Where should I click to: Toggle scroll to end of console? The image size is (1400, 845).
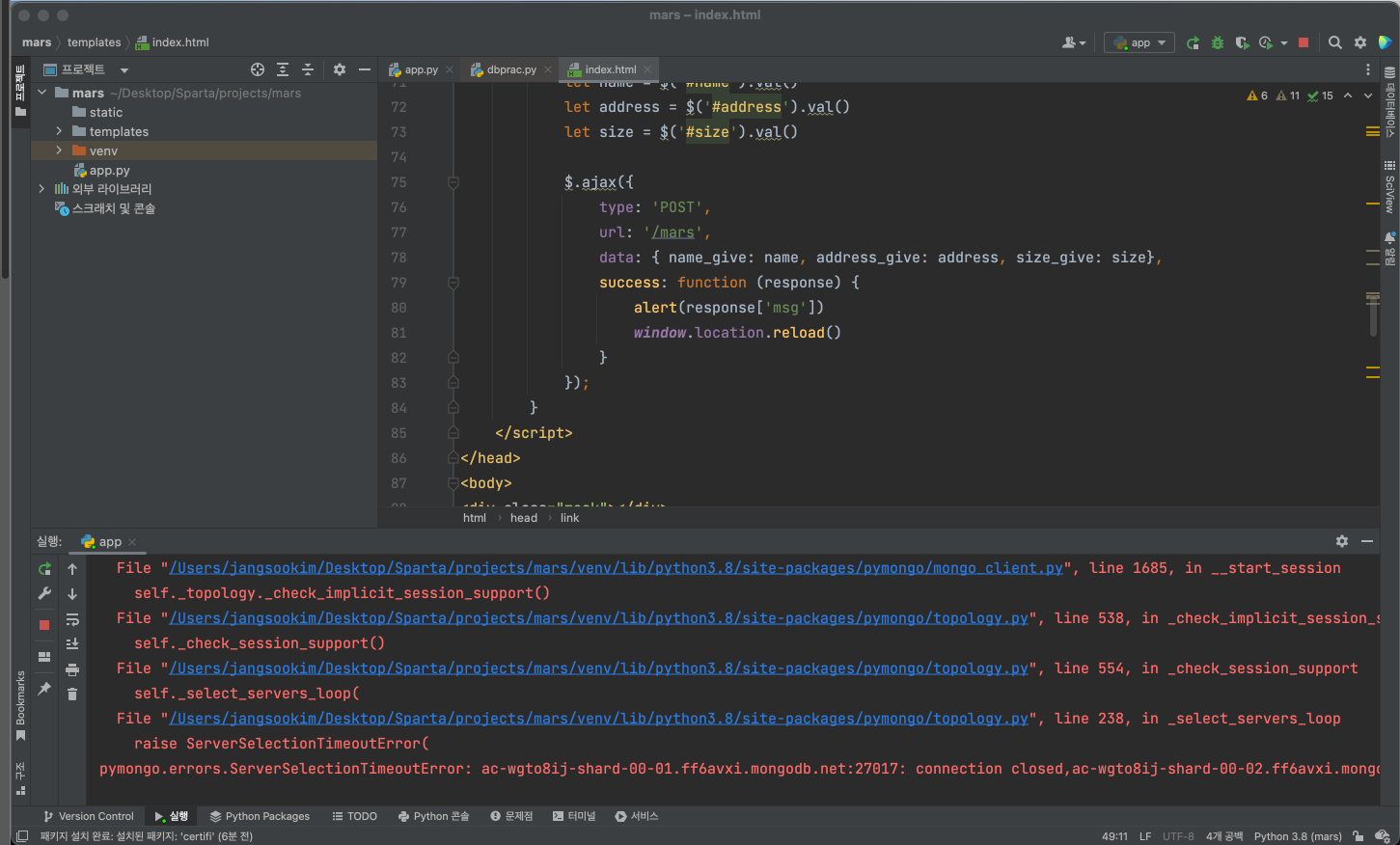[72, 644]
